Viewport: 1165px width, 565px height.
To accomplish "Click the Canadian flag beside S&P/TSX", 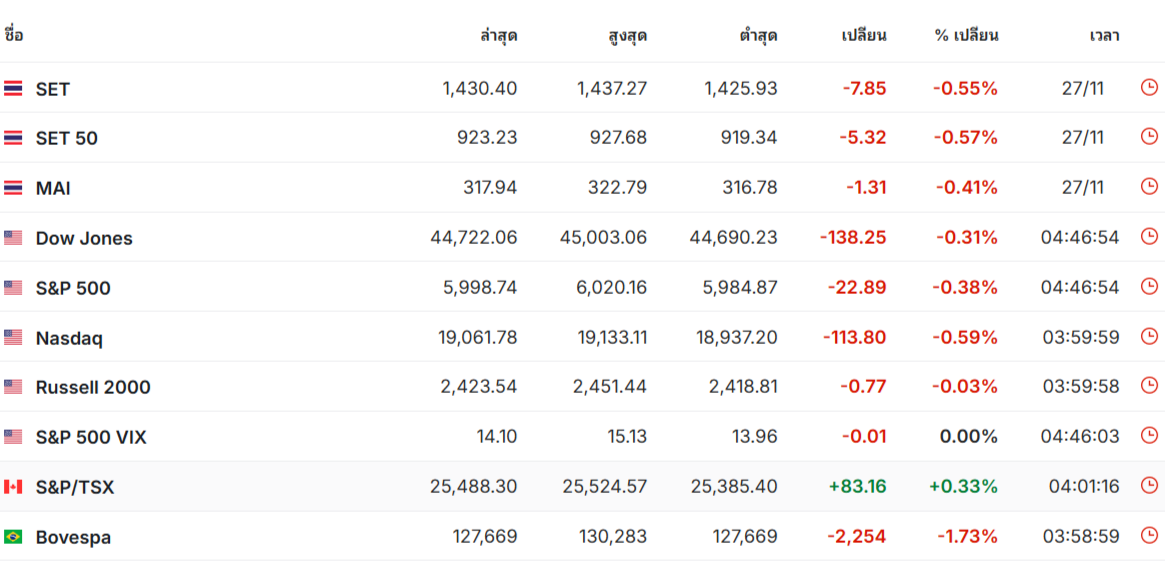I will point(13,487).
